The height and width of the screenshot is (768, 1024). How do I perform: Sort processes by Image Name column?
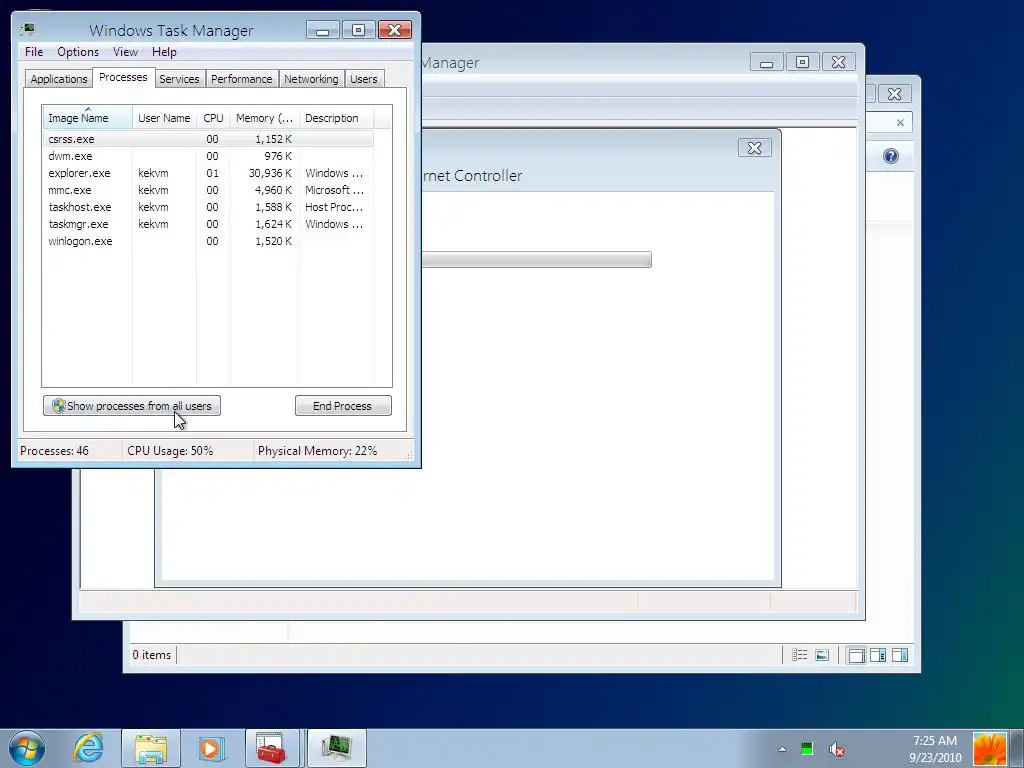(x=88, y=118)
